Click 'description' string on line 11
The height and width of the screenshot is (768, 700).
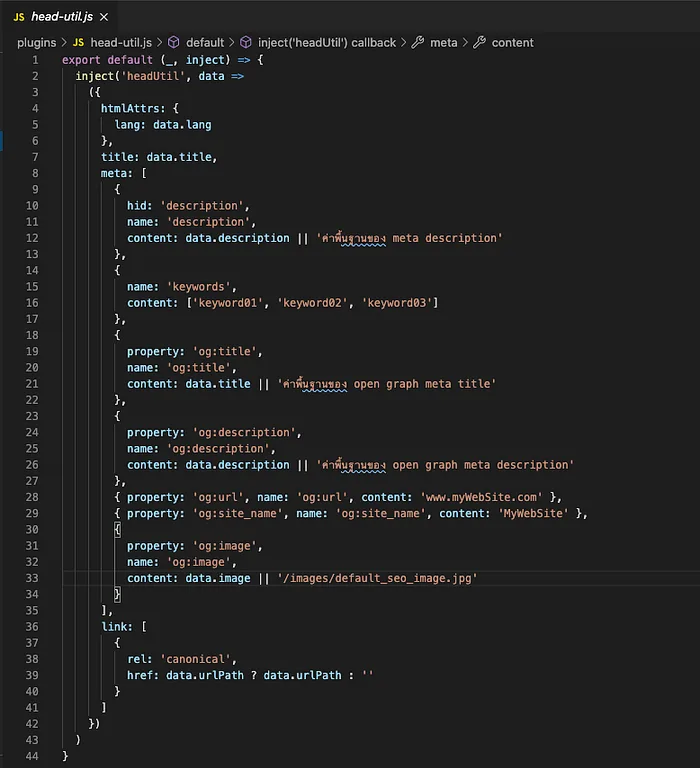coord(208,222)
